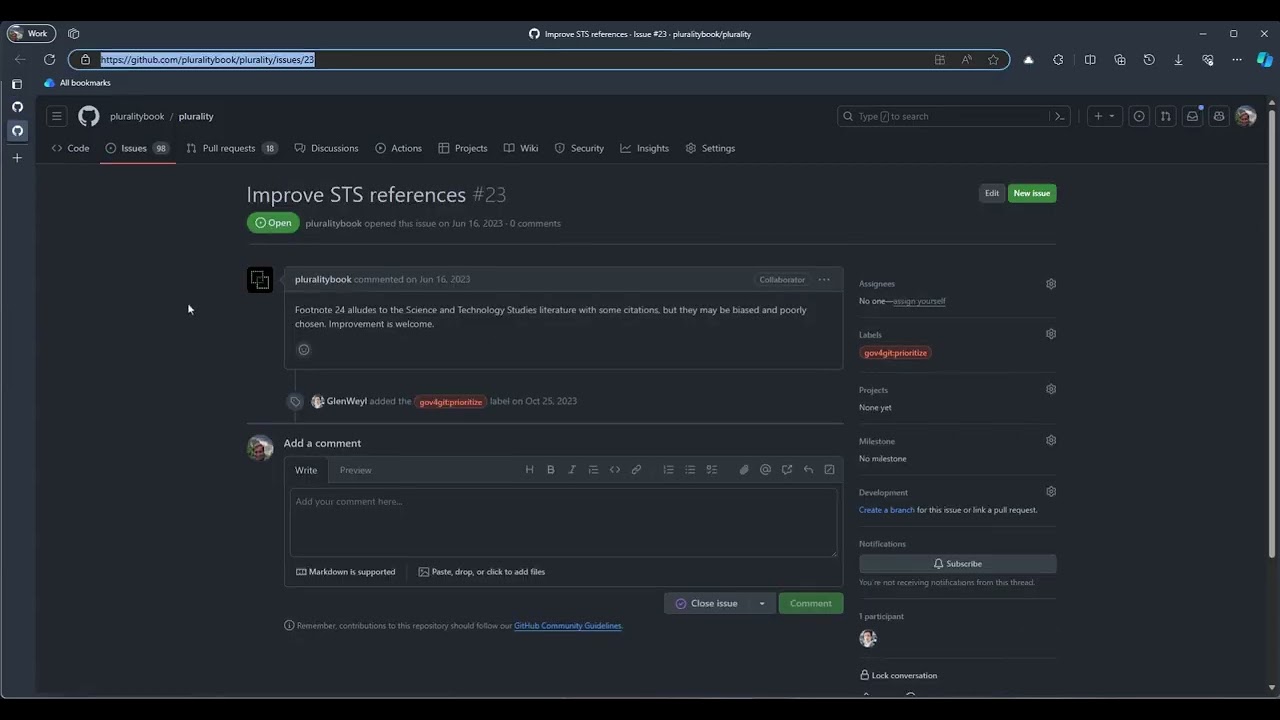Apply italic formatting in comment editor

coord(572,470)
